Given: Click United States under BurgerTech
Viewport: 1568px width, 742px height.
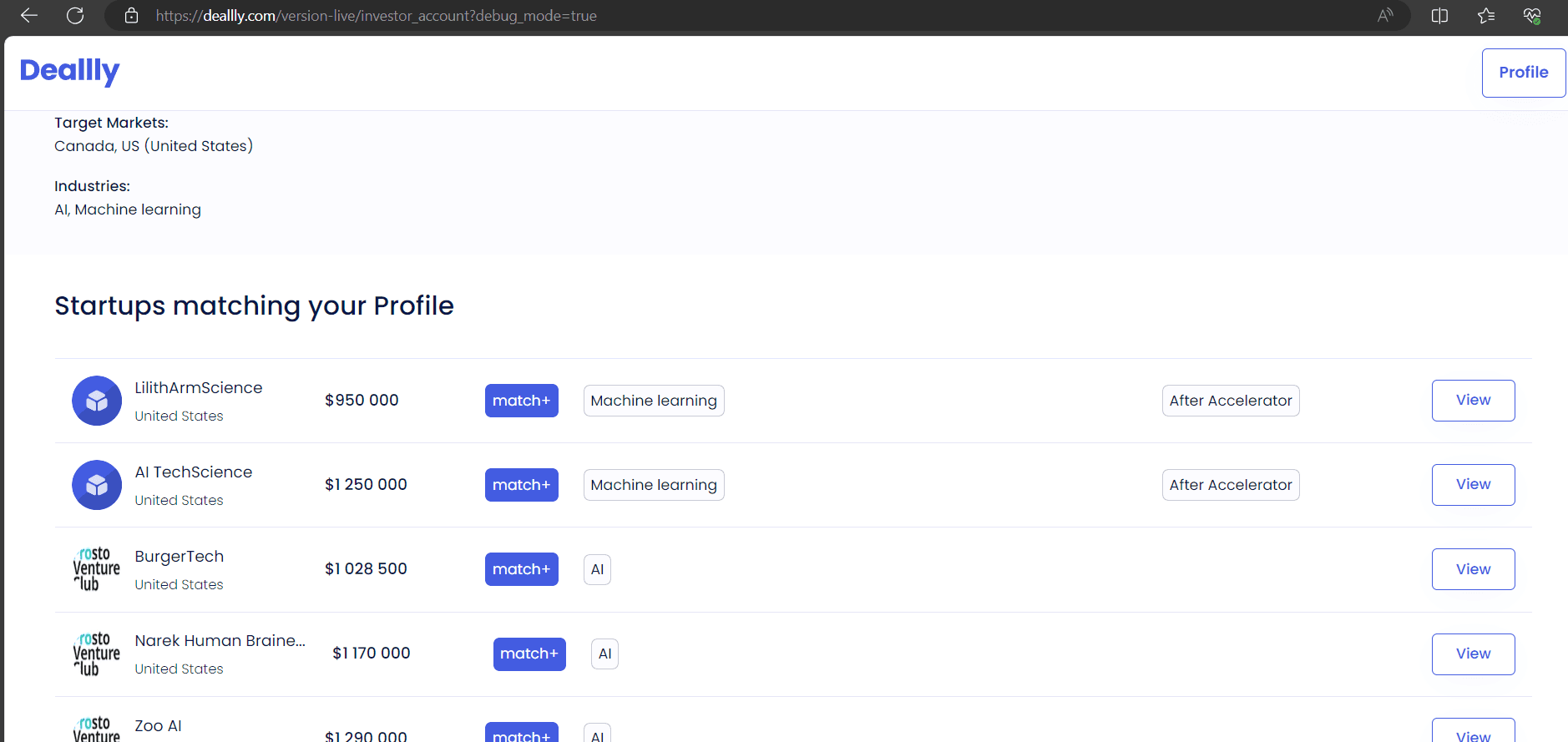Looking at the screenshot, I should point(180,584).
